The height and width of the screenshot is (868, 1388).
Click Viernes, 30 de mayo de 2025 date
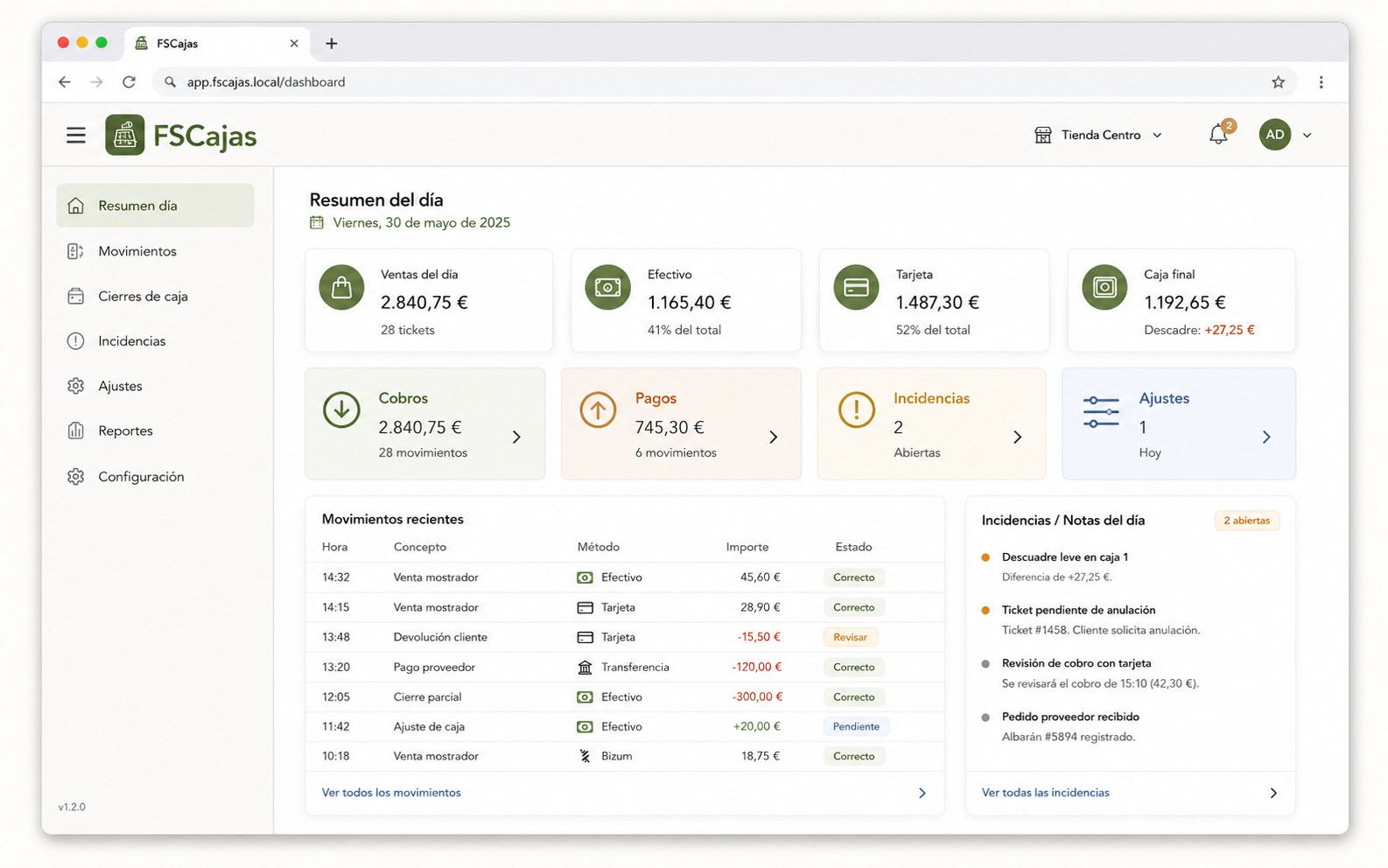point(421,223)
